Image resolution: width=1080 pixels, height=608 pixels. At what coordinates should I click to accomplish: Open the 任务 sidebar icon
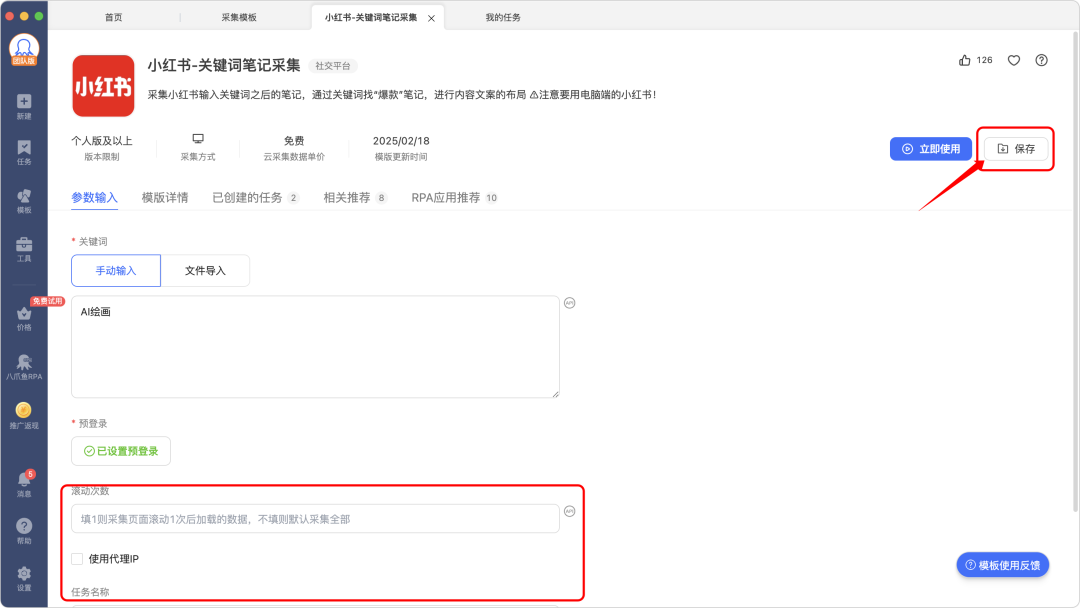pos(24,152)
